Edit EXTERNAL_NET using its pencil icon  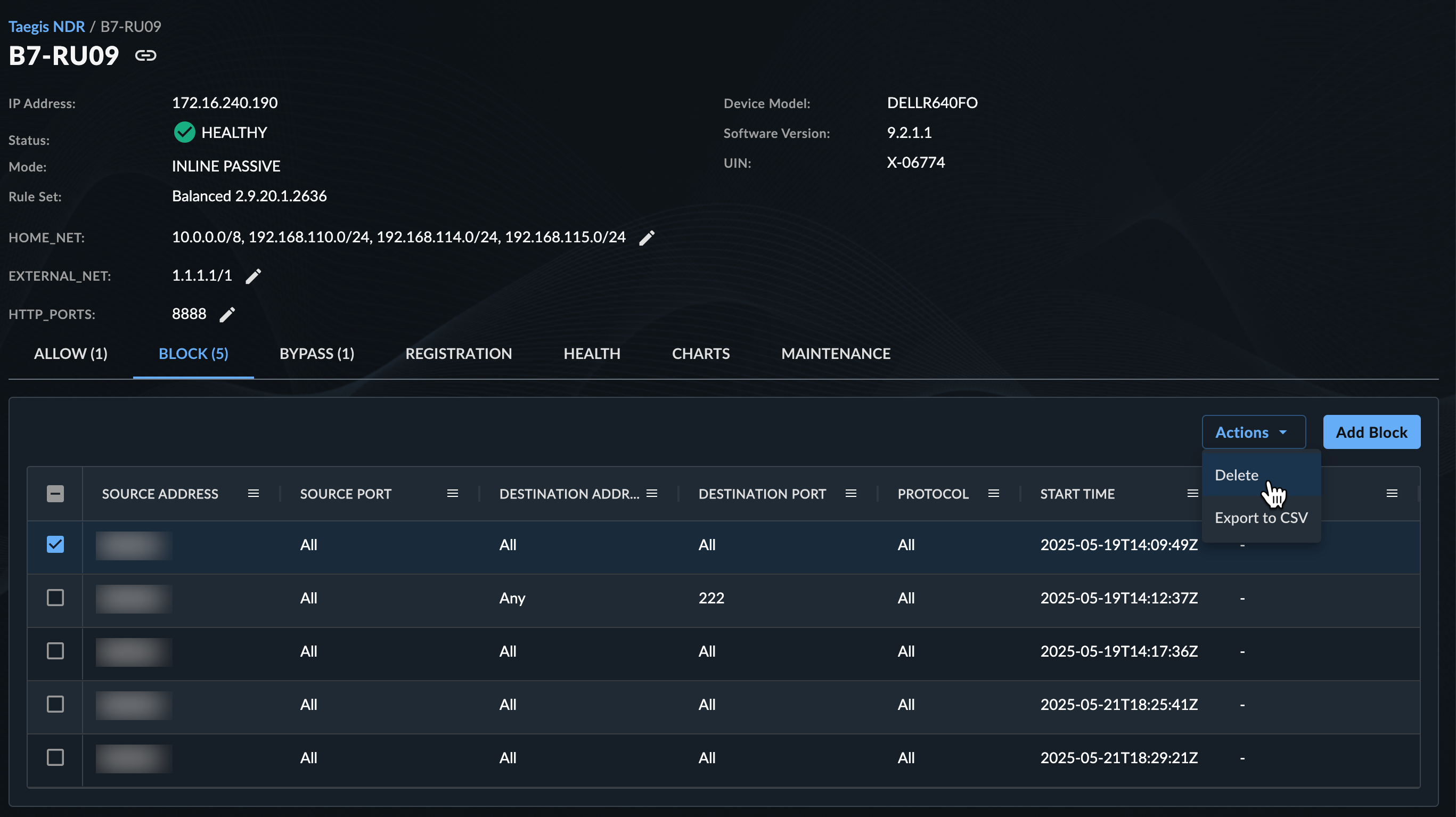(x=253, y=276)
